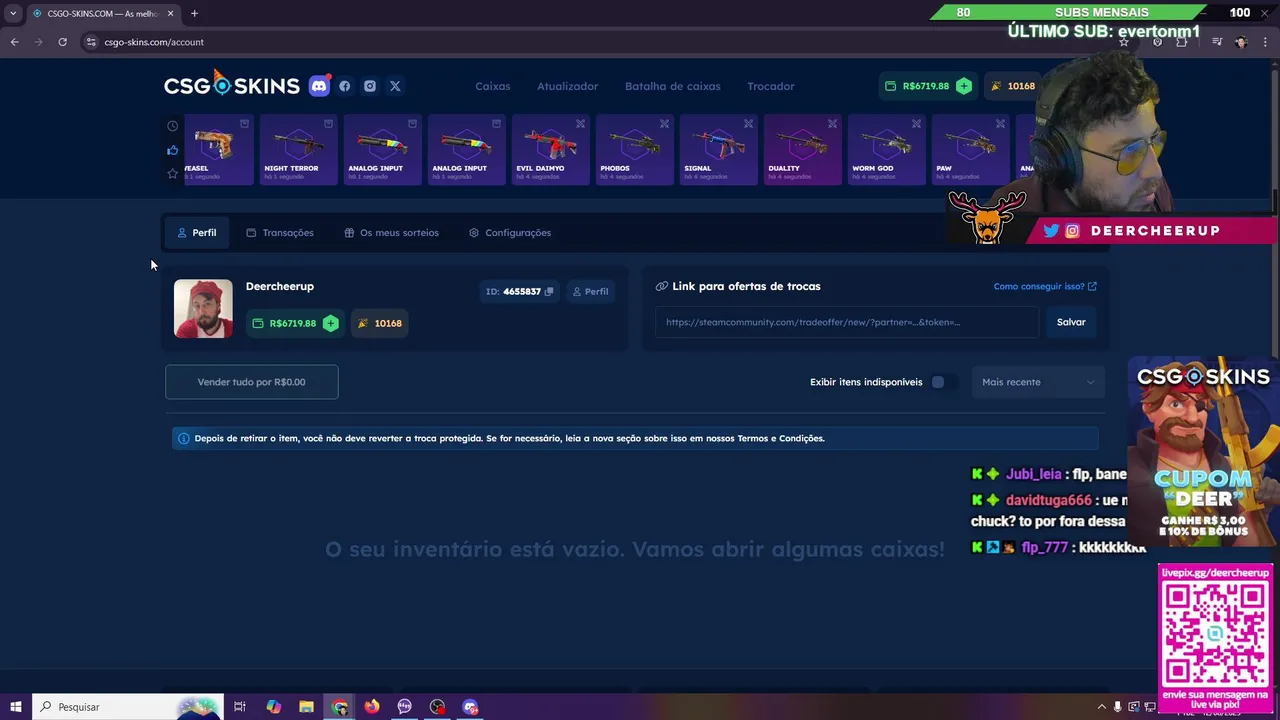Reload the page using the refresh icon
The image size is (1280, 720).
62,42
